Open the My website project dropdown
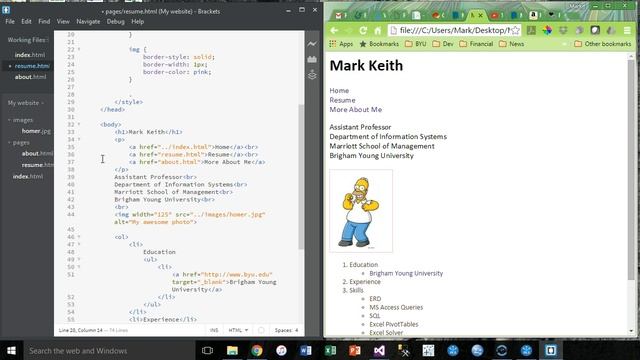Image resolution: width=640 pixels, height=360 pixels. pyautogui.click(x=26, y=103)
